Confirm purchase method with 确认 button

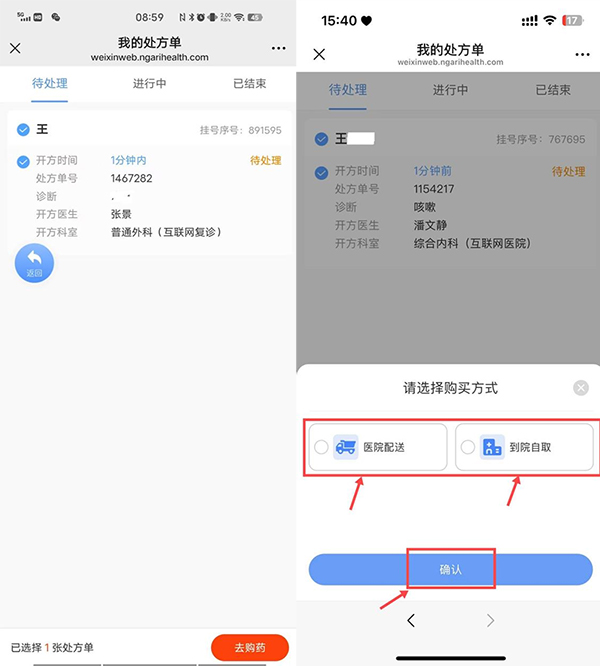click(451, 569)
